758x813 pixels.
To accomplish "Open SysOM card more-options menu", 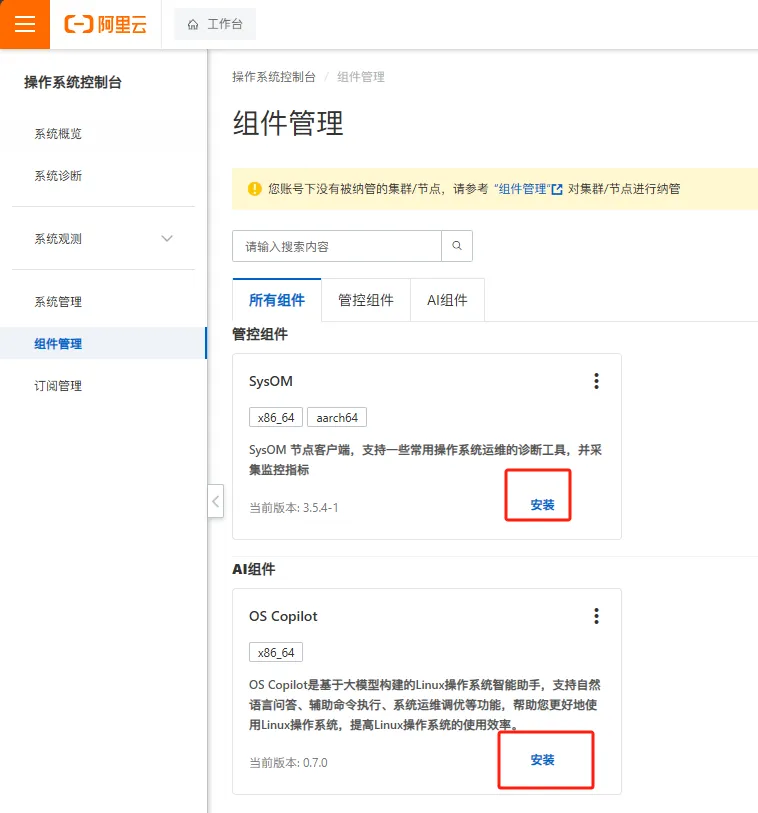I will (596, 381).
